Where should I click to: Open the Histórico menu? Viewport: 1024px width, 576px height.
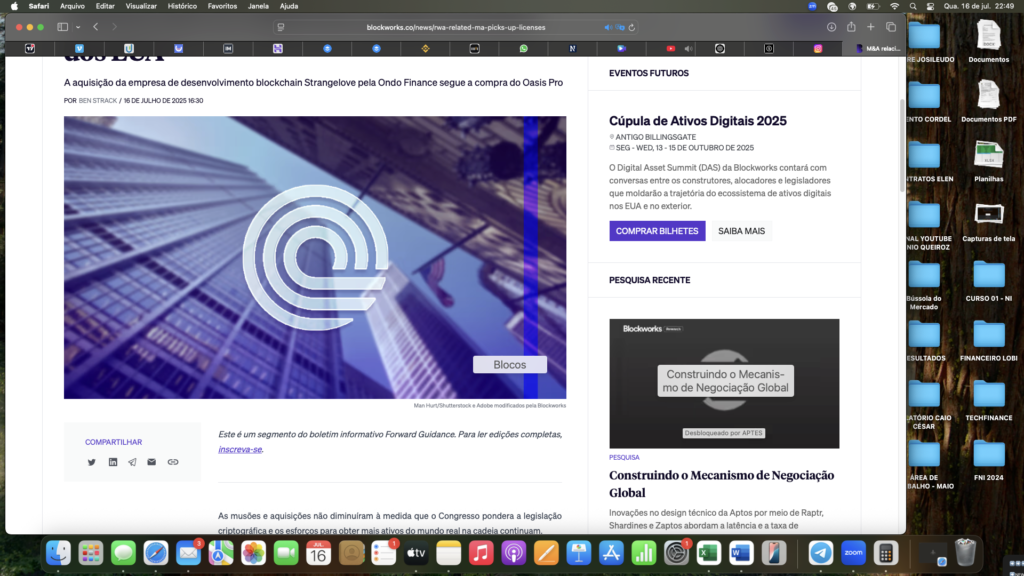pyautogui.click(x=182, y=6)
